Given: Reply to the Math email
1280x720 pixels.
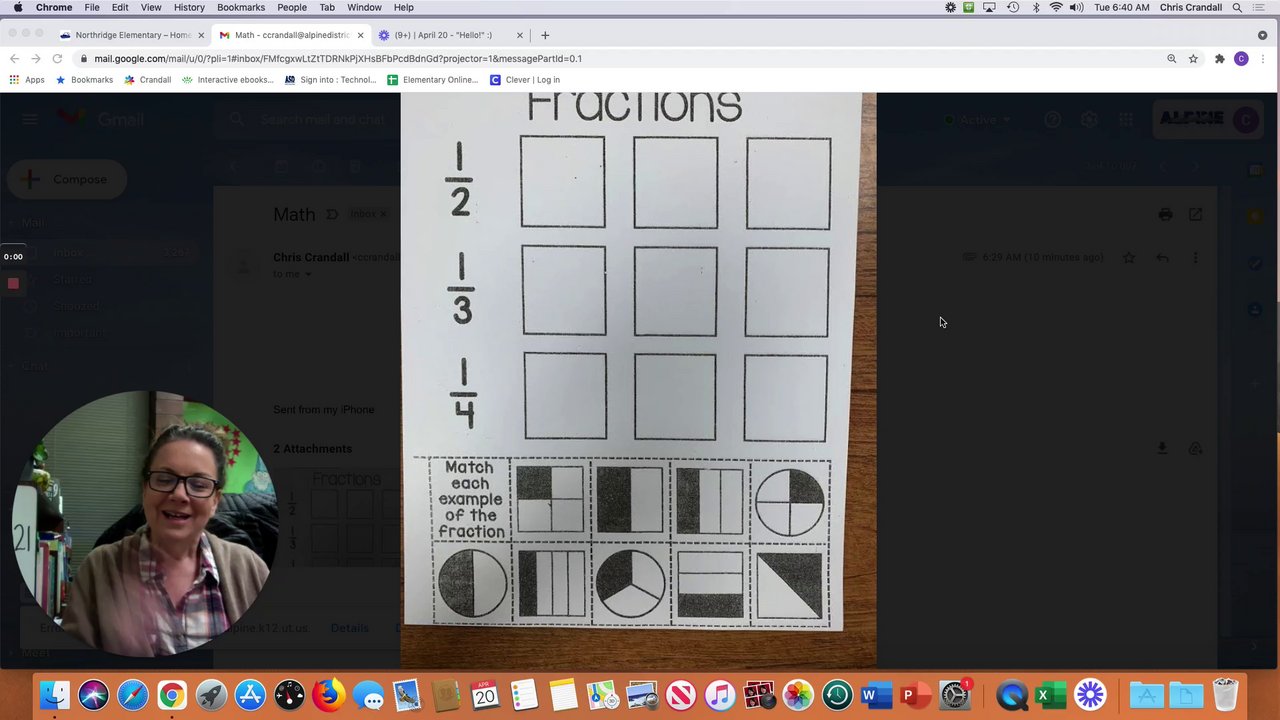Looking at the screenshot, I should click(1162, 258).
